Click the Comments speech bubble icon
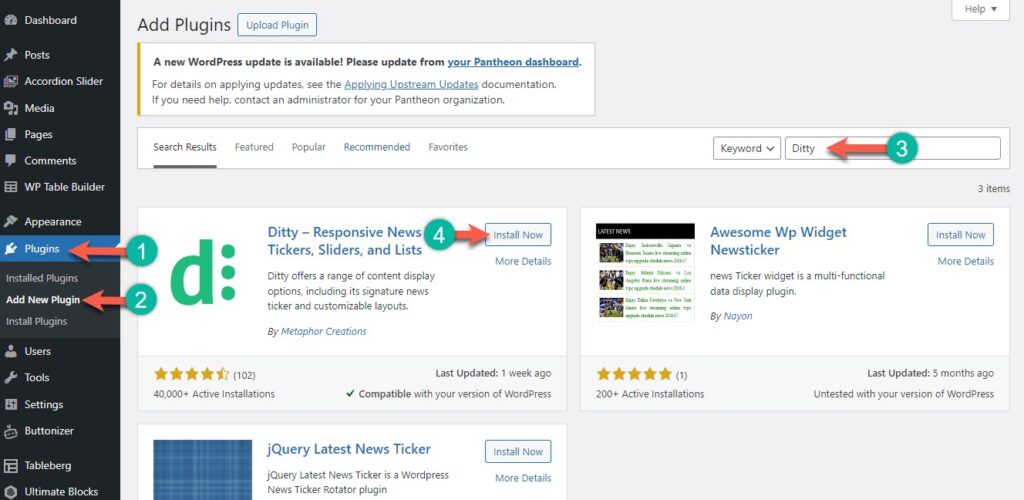The width and height of the screenshot is (1024, 500). [x=10, y=161]
